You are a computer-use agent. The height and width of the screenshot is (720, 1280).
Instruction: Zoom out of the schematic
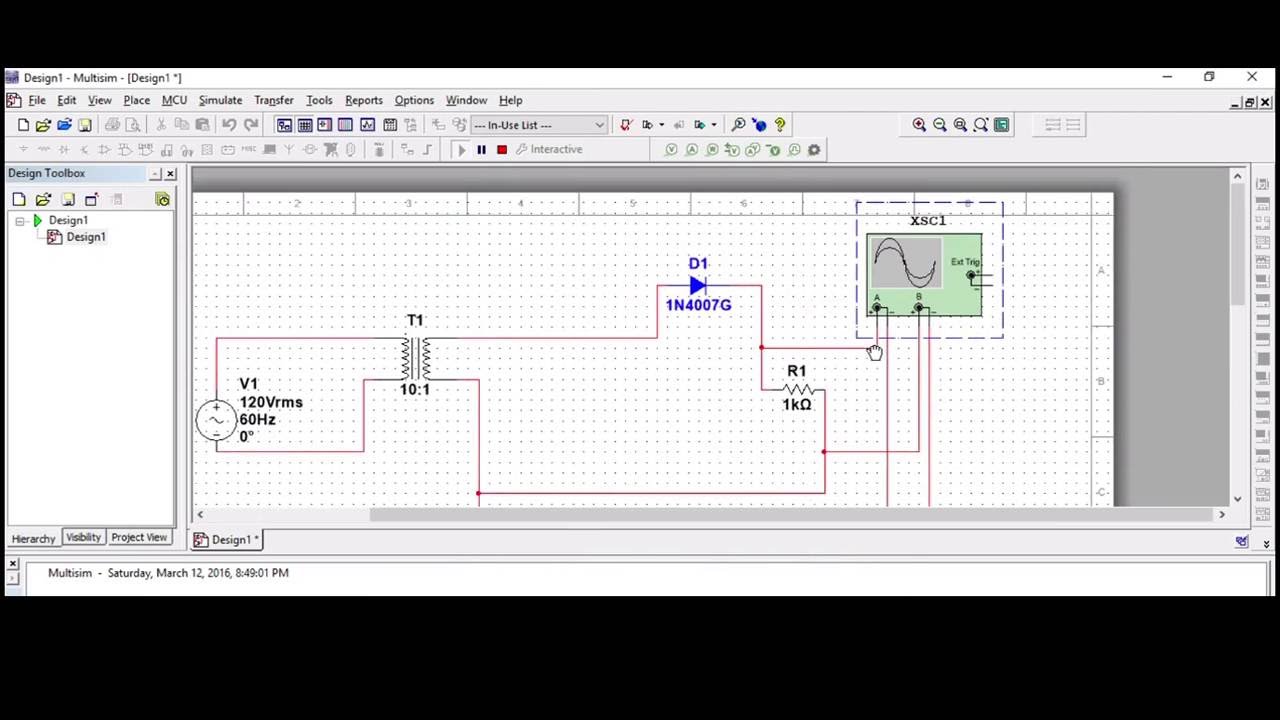click(940, 125)
